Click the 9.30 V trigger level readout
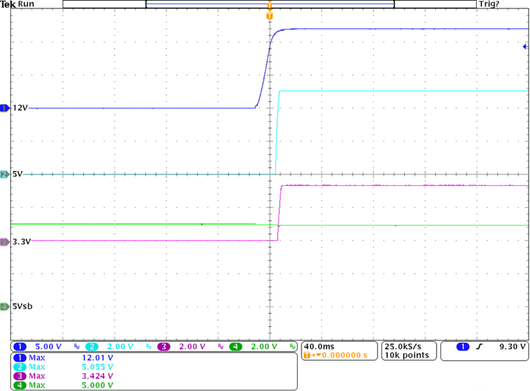The image size is (530, 391). (512, 347)
